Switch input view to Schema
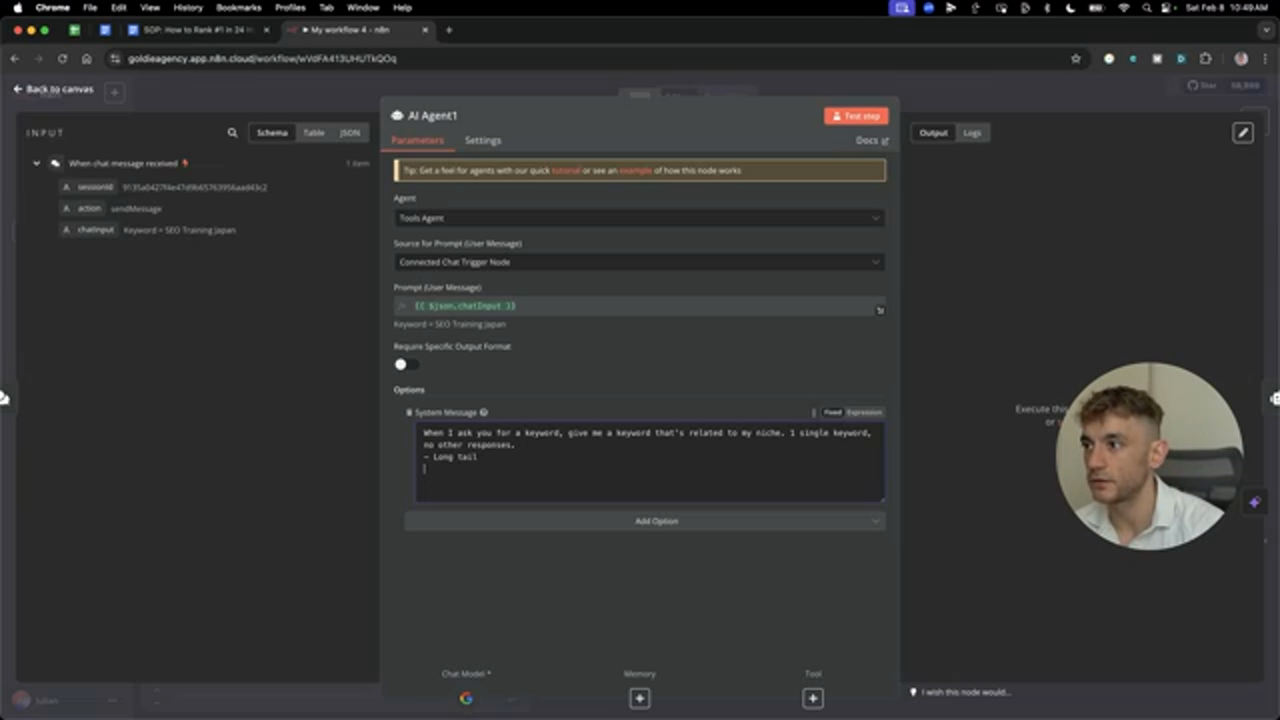This screenshot has width=1280, height=720. pos(272,132)
